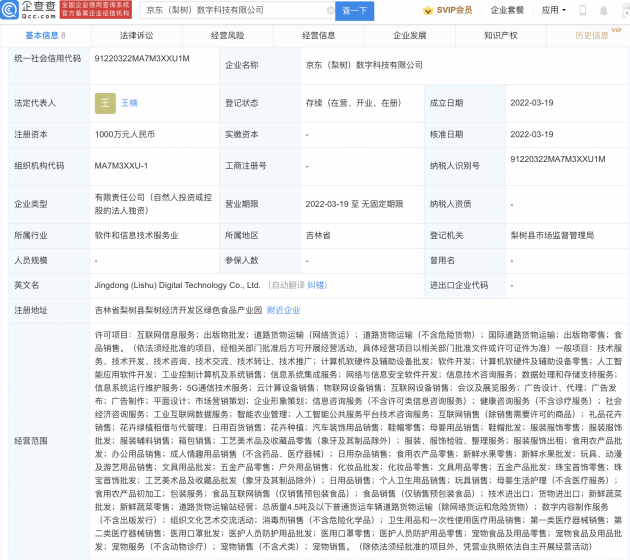Click the 吉林省 region value

click(x=318, y=235)
